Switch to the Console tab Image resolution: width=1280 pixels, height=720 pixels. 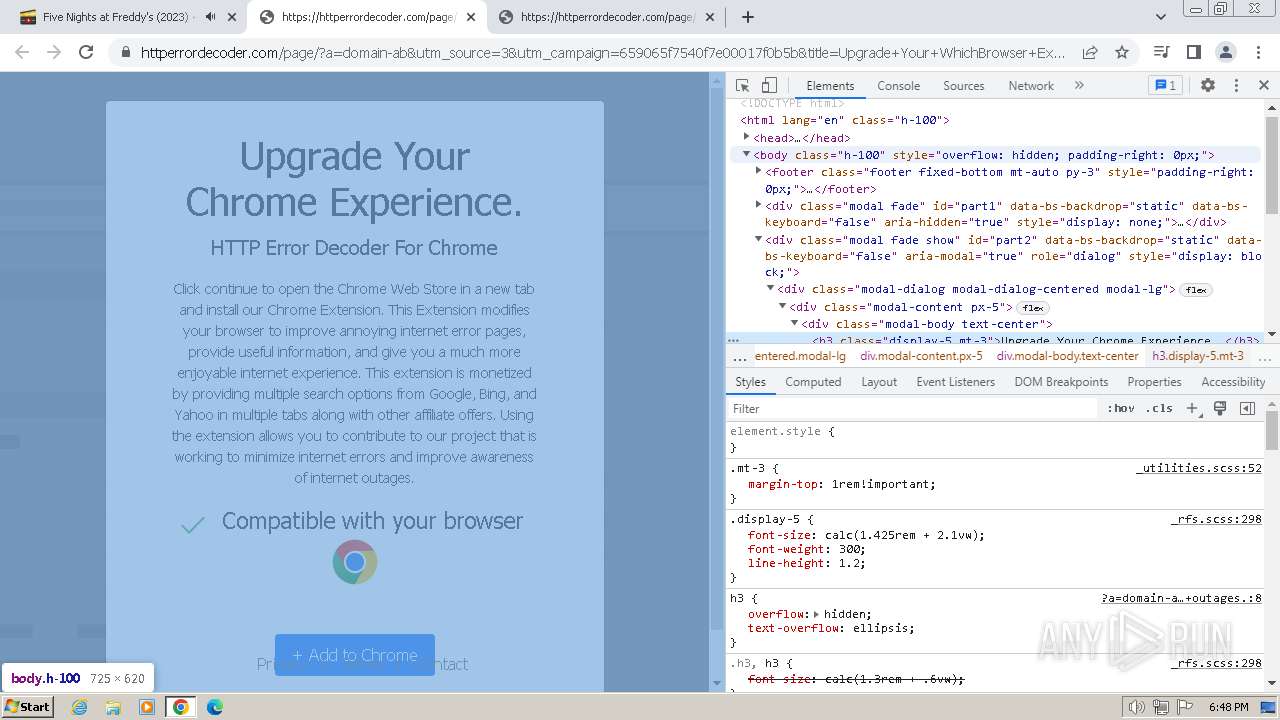(898, 86)
